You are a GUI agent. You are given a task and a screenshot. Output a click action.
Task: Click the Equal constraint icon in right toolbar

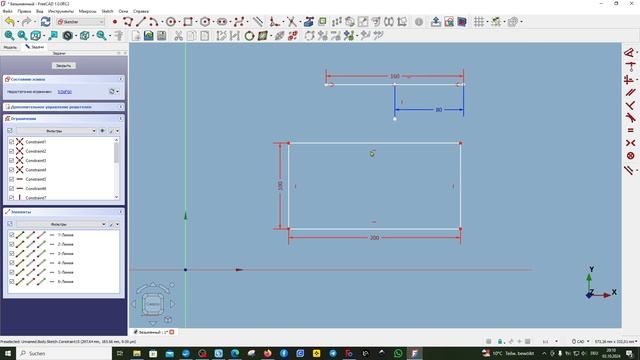630,130
